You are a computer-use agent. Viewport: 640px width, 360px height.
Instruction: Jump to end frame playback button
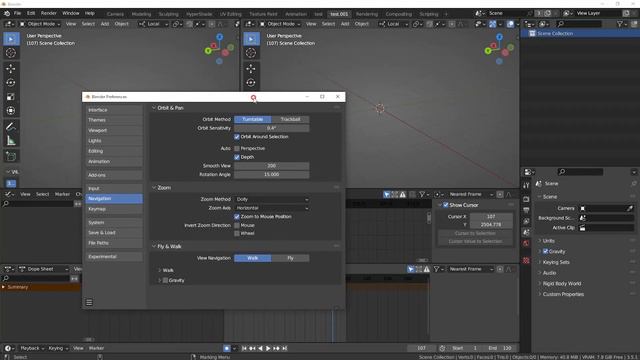[284, 348]
